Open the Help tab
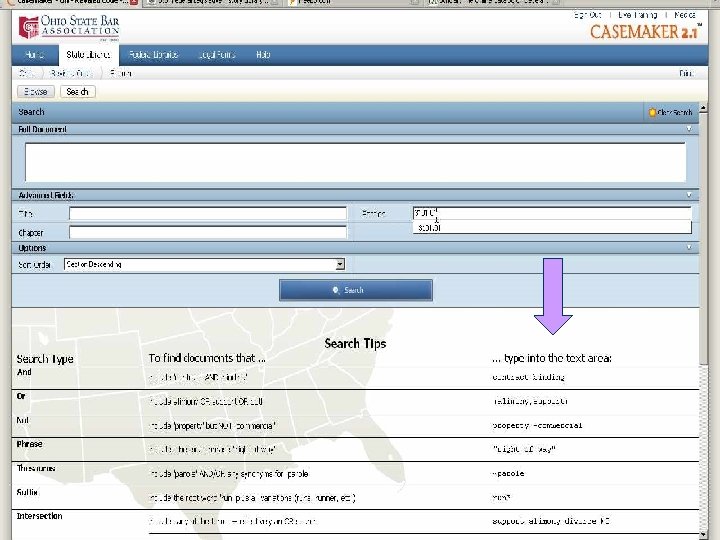 coord(263,55)
